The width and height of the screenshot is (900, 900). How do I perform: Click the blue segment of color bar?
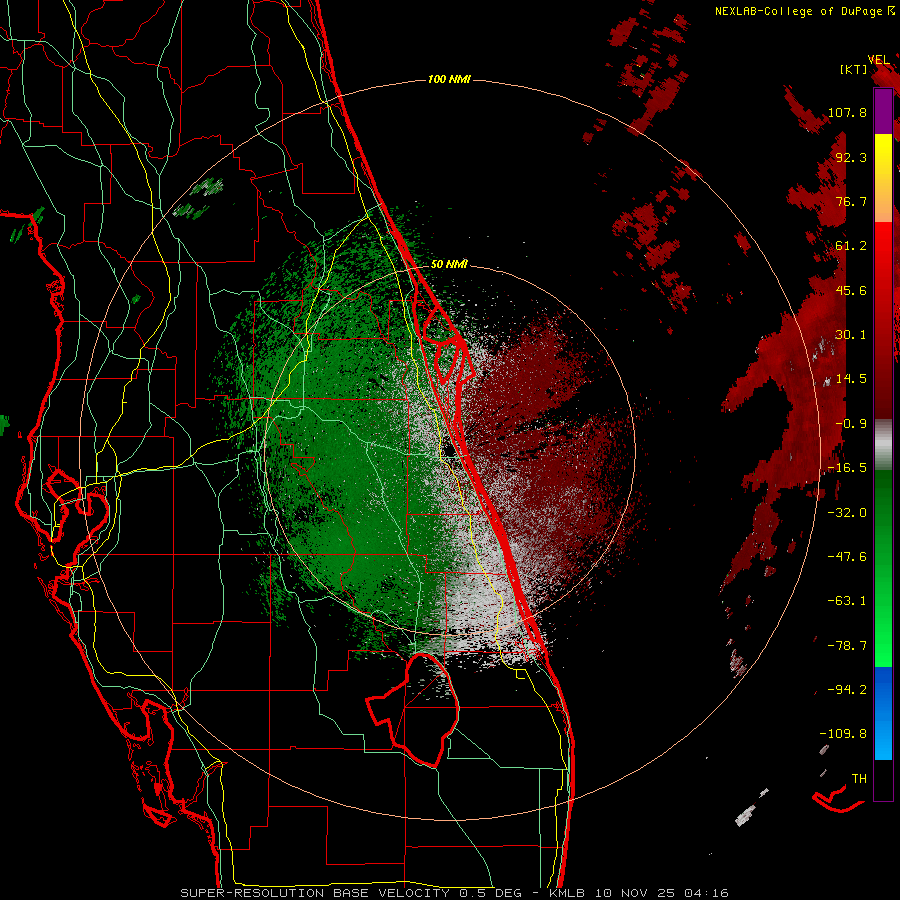(x=883, y=713)
